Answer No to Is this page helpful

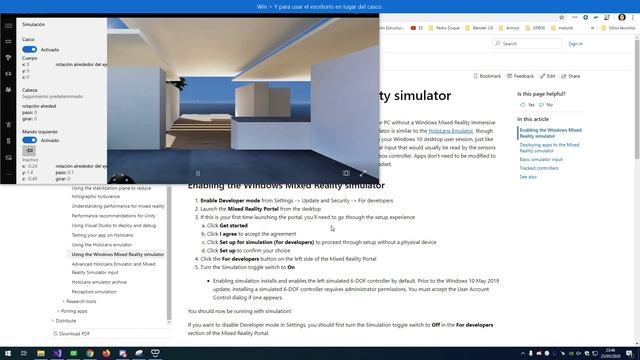pos(546,105)
